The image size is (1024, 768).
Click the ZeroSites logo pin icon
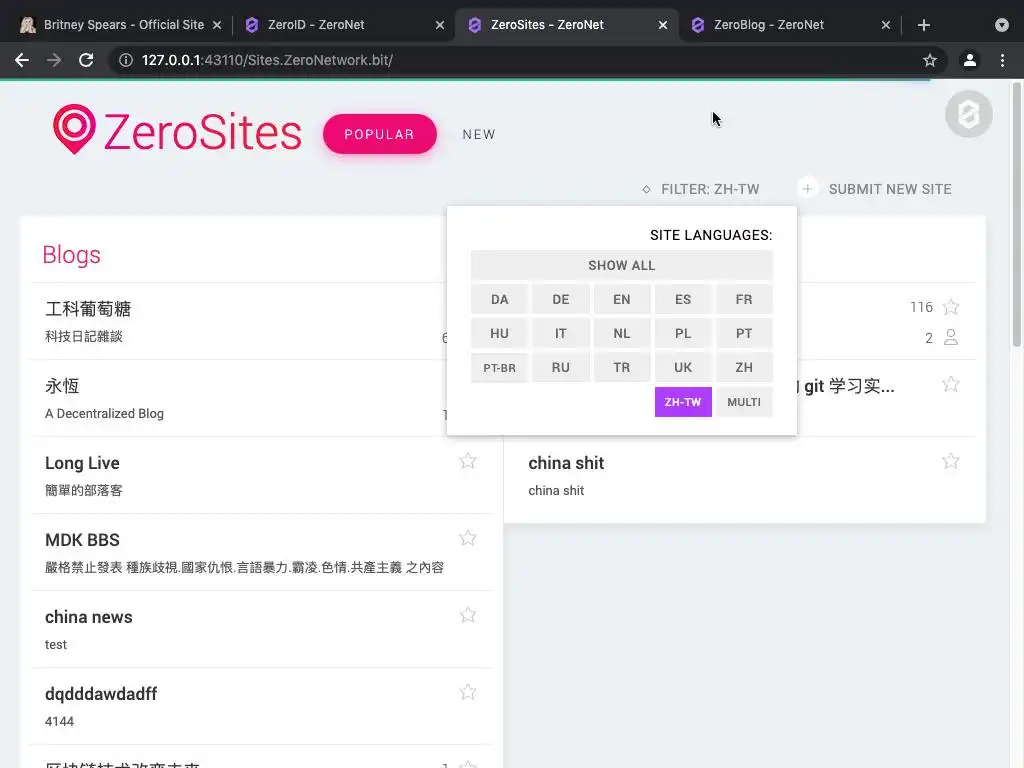[x=74, y=129]
